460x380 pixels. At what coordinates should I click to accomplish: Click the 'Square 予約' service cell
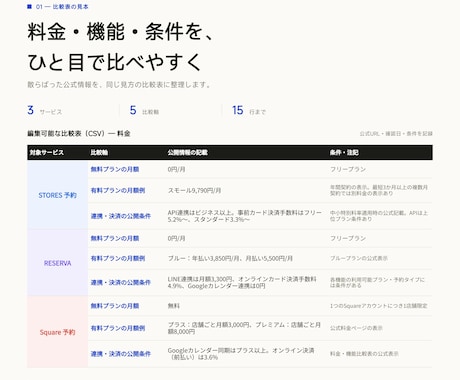point(57,332)
